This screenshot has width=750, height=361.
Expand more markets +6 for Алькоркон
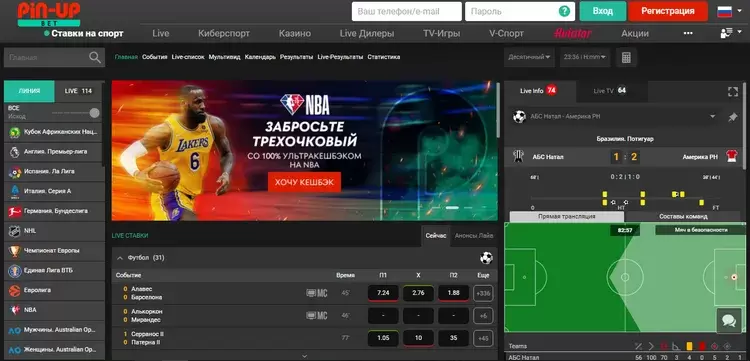pyautogui.click(x=483, y=316)
